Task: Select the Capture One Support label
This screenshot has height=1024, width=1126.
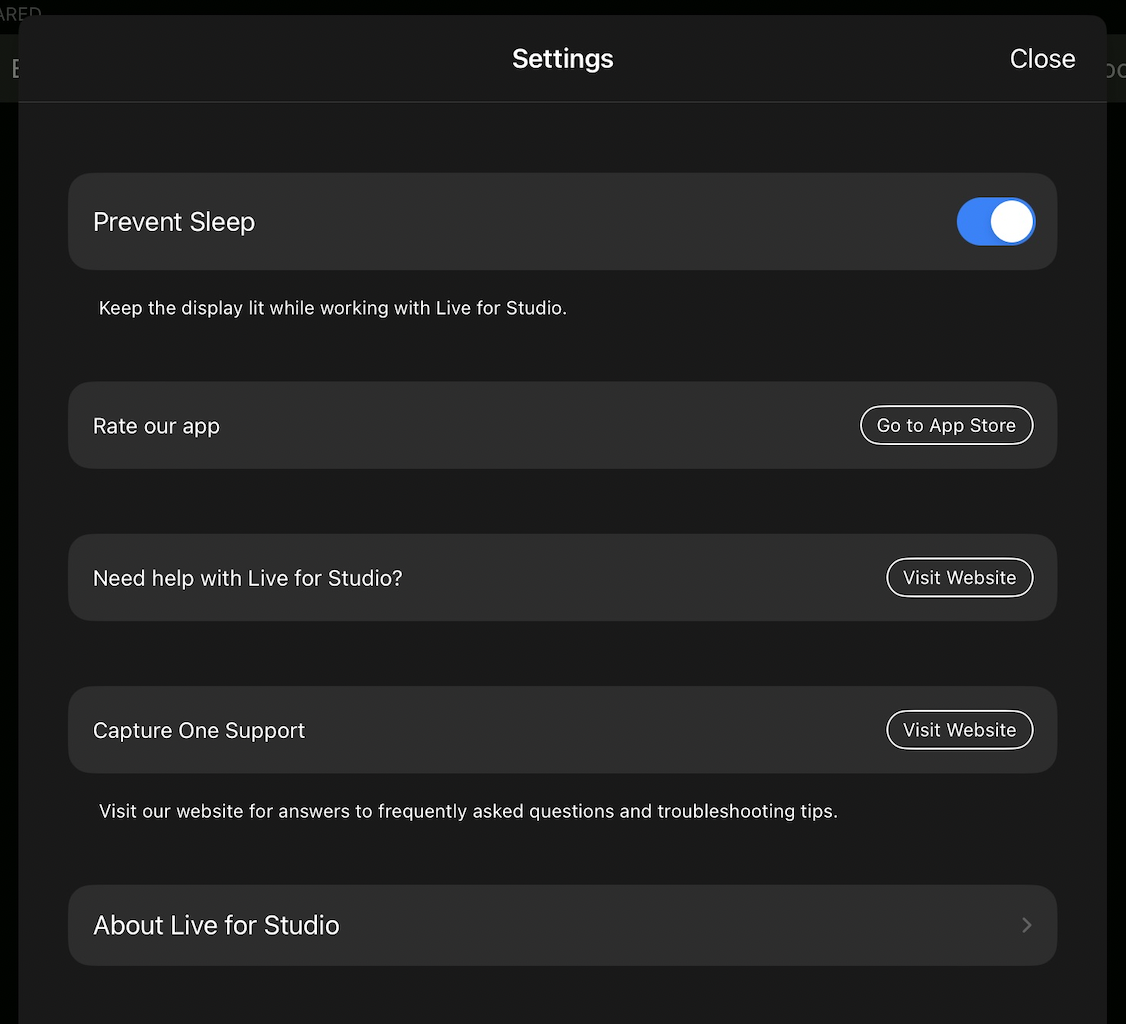Action: coord(199,731)
